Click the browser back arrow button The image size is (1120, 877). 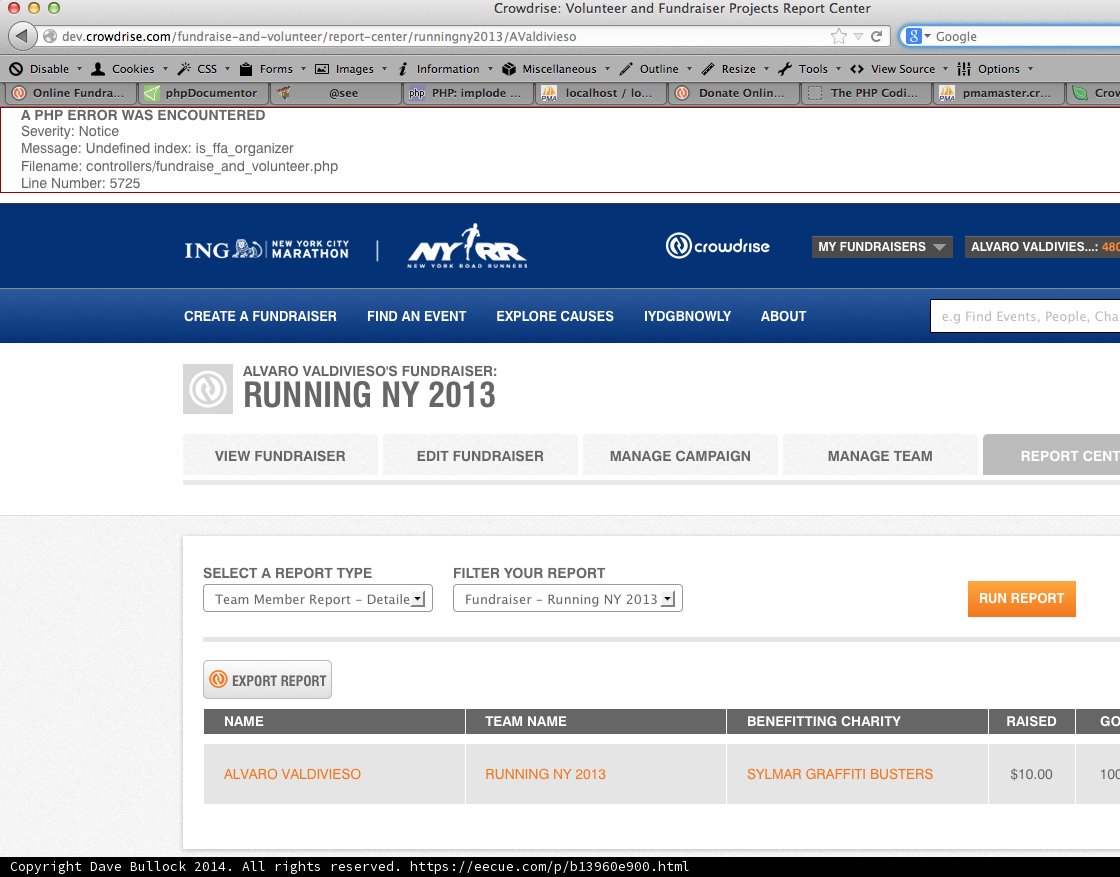pyautogui.click(x=22, y=36)
